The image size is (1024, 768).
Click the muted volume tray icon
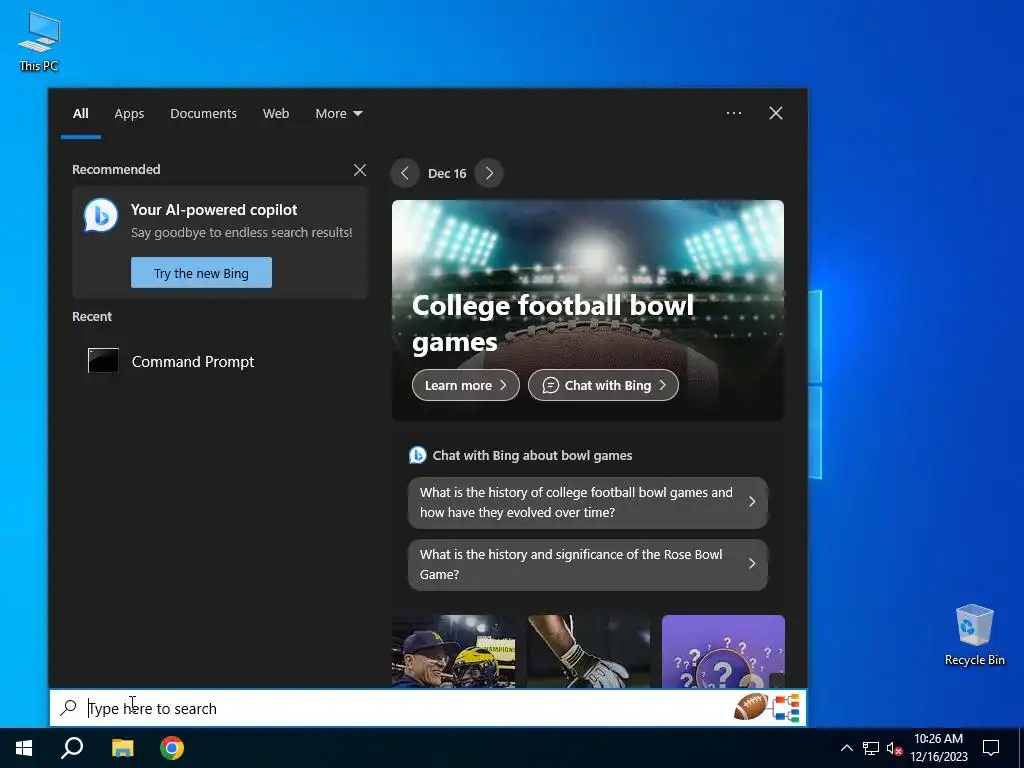click(894, 748)
